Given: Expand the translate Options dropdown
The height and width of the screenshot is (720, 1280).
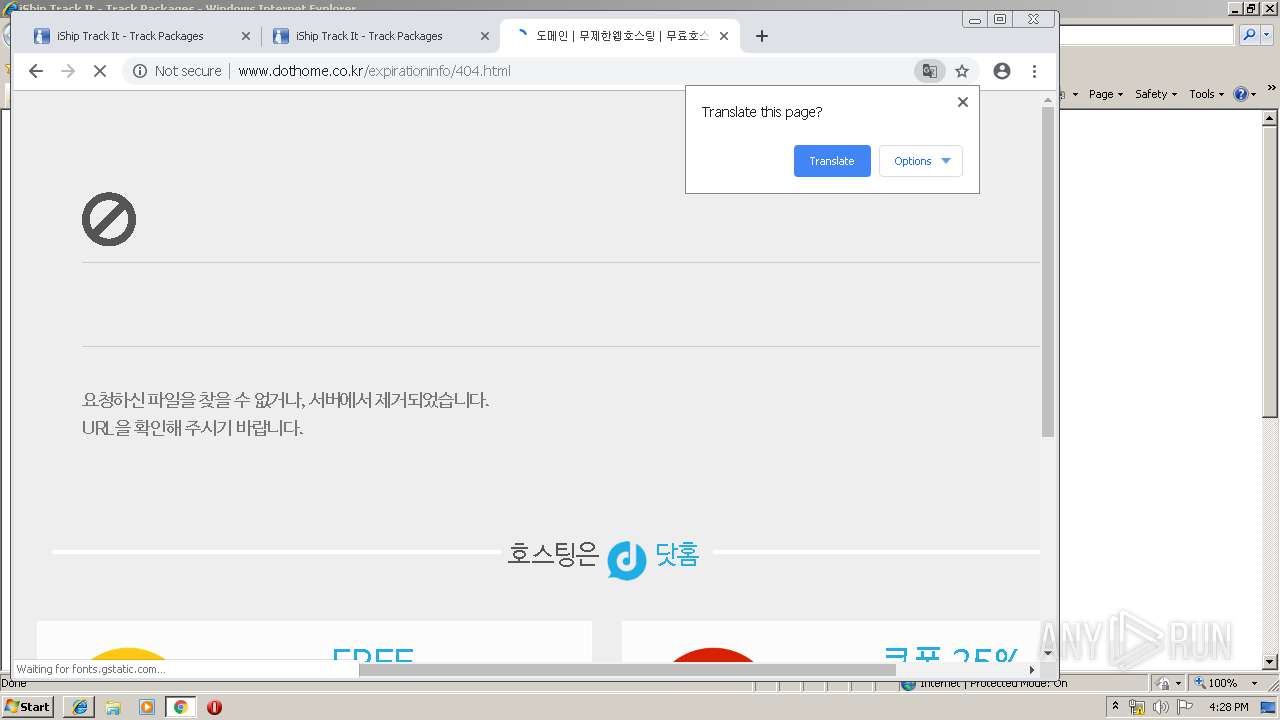Looking at the screenshot, I should coord(921,161).
